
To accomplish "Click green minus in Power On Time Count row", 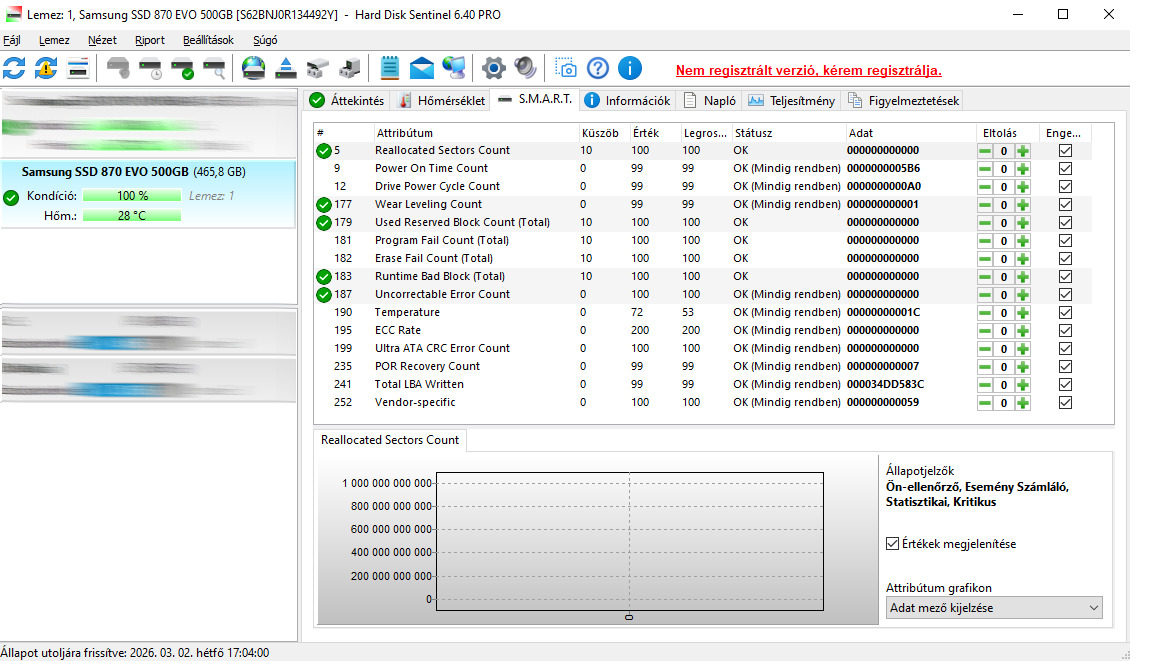I will click(x=984, y=169).
